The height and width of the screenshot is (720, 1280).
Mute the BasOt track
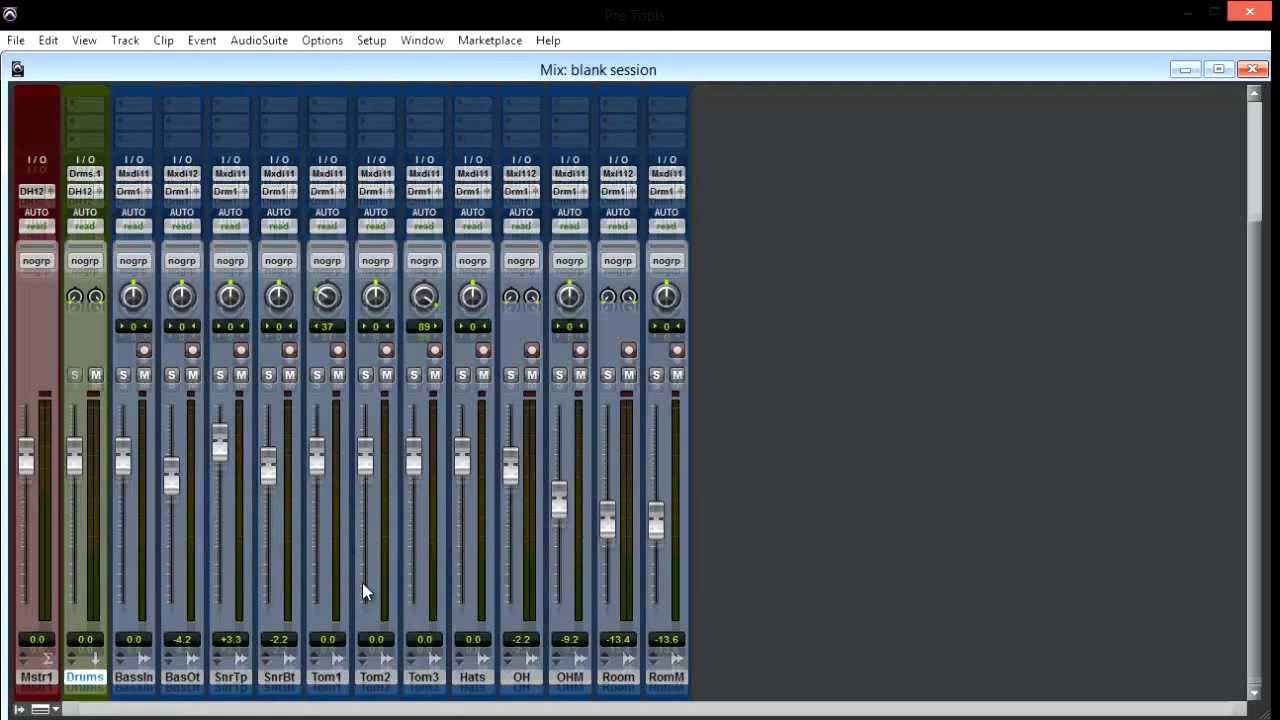pos(192,375)
